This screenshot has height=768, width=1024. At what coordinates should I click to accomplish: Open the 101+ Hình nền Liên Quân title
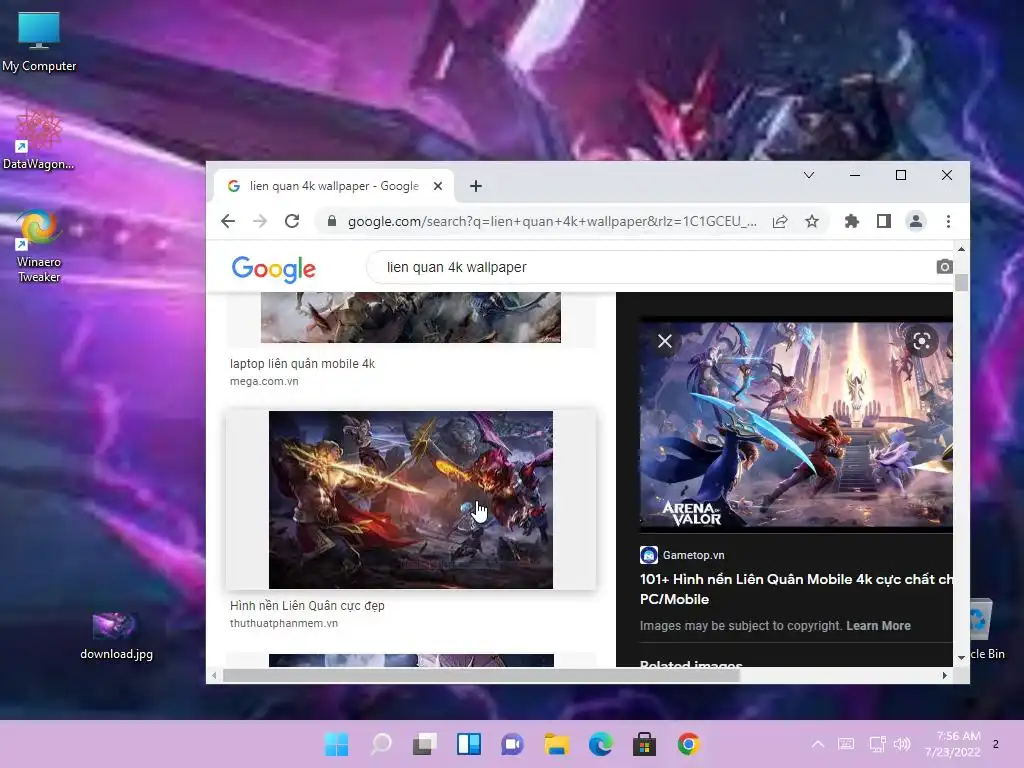click(x=796, y=589)
